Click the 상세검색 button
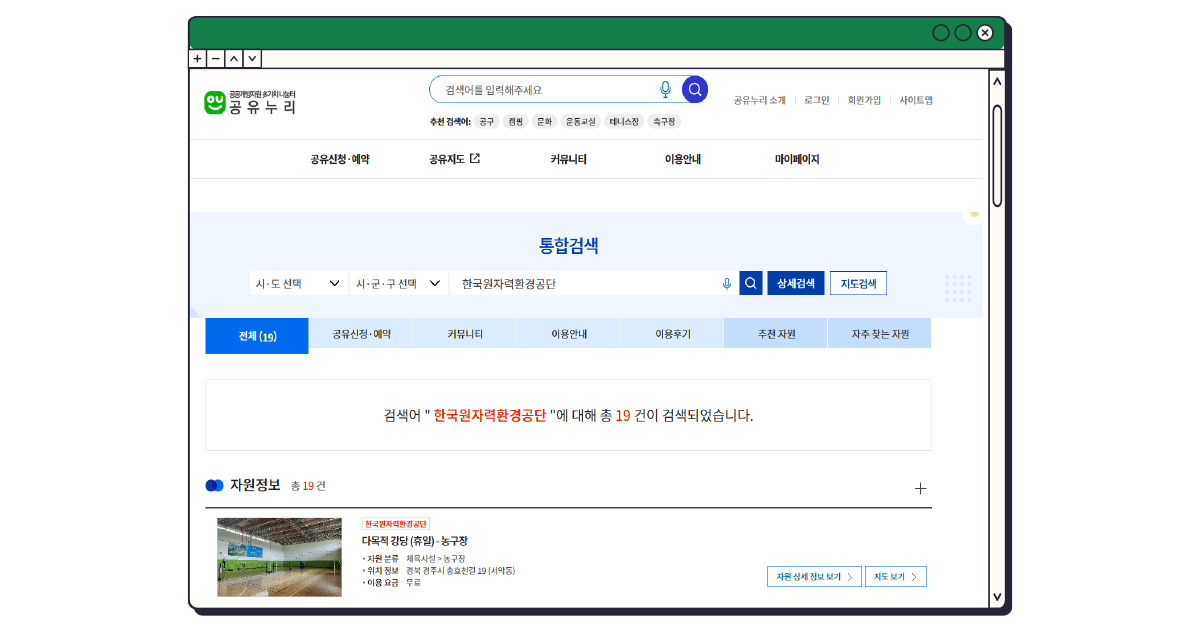This screenshot has width=1200, height=633. pyautogui.click(x=796, y=284)
